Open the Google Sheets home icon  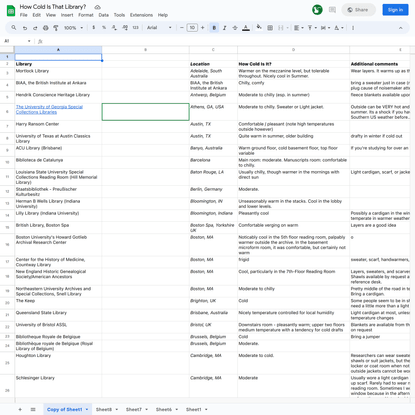pyautogui.click(x=11, y=11)
